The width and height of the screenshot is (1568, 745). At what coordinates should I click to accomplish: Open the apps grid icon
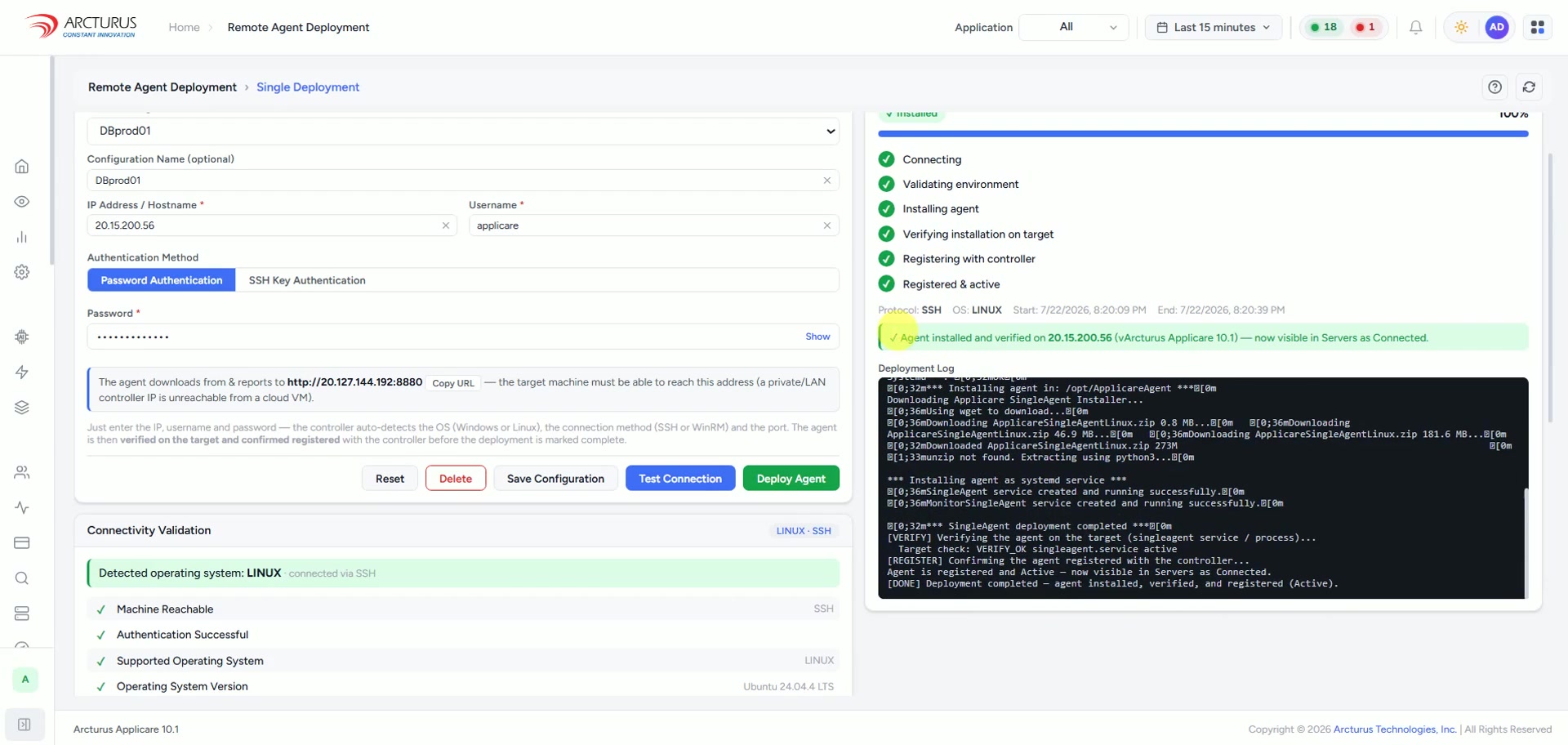(x=1538, y=27)
